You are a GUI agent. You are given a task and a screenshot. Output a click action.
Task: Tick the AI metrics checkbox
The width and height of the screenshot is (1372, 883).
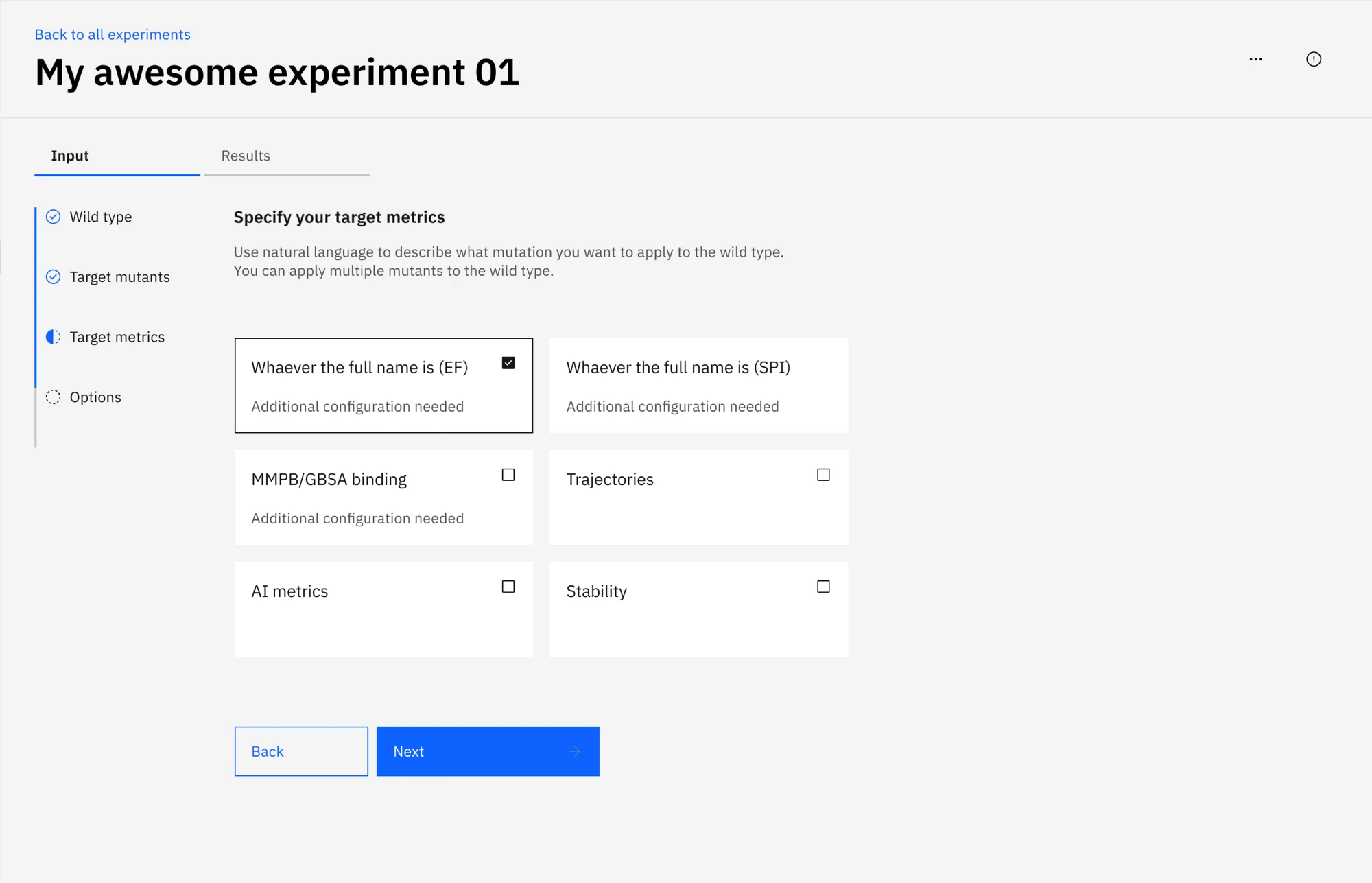click(x=508, y=587)
